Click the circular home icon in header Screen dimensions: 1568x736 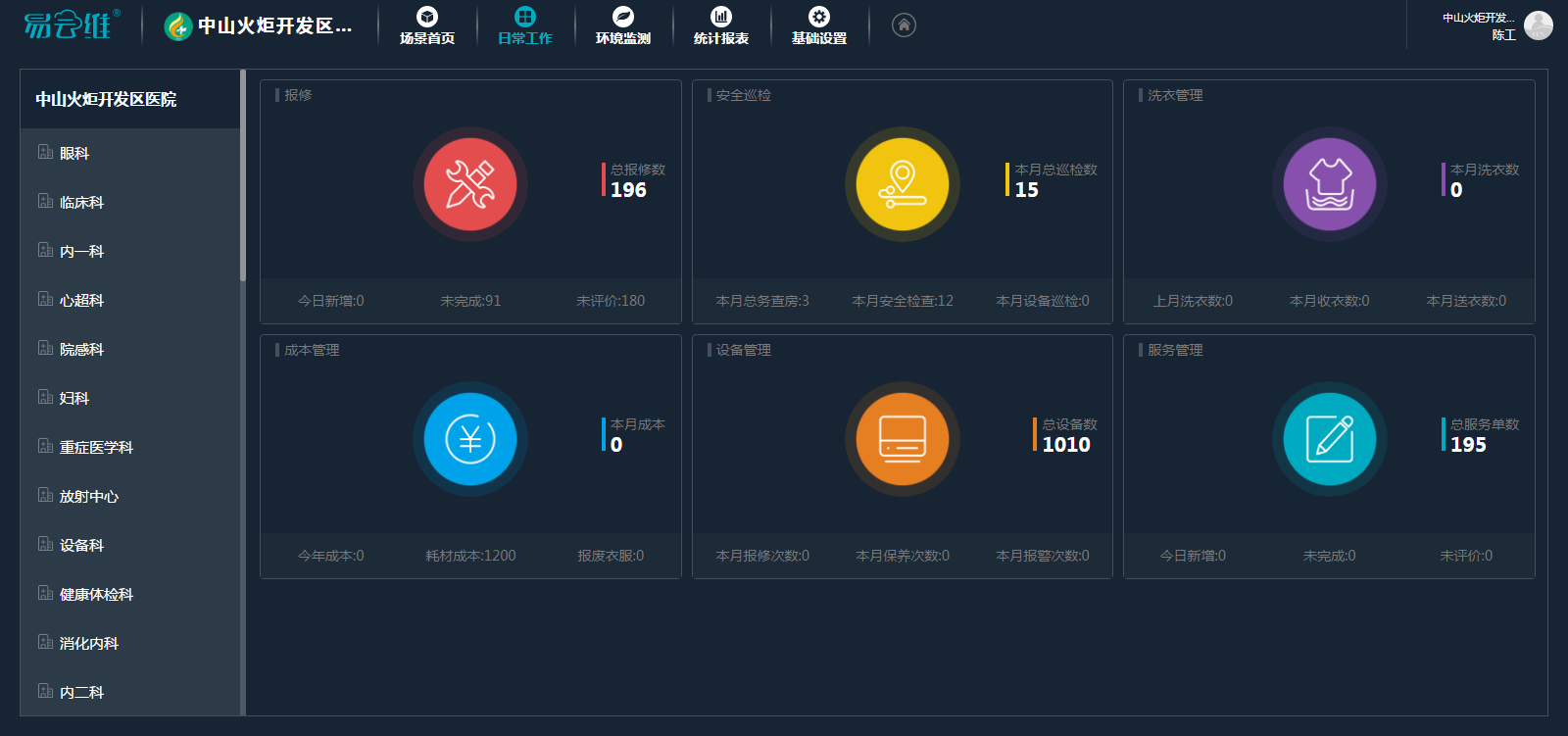[904, 25]
